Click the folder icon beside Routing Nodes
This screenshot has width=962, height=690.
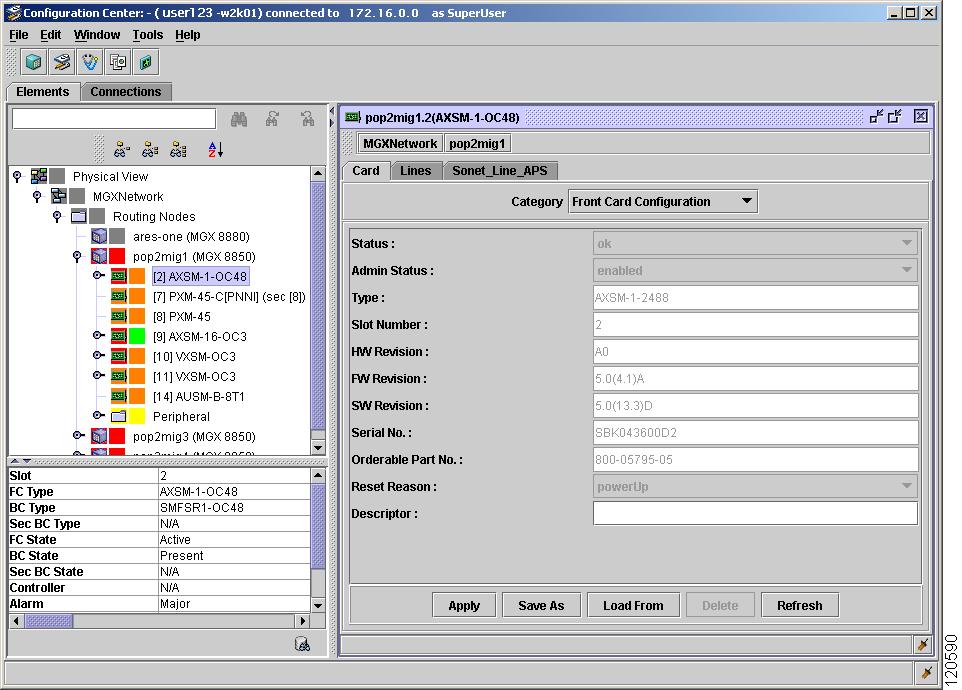pos(79,217)
